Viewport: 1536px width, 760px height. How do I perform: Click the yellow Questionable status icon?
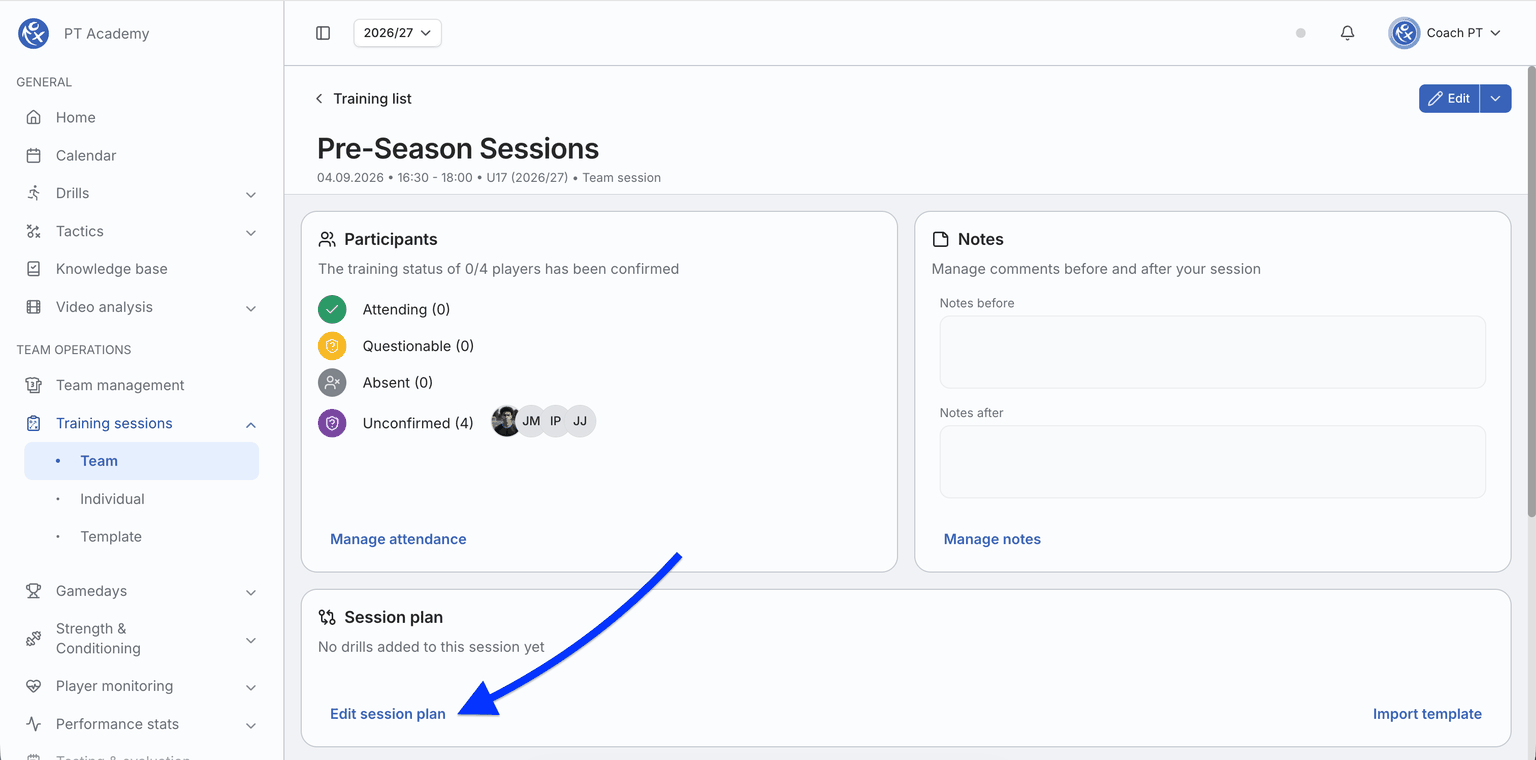(332, 346)
